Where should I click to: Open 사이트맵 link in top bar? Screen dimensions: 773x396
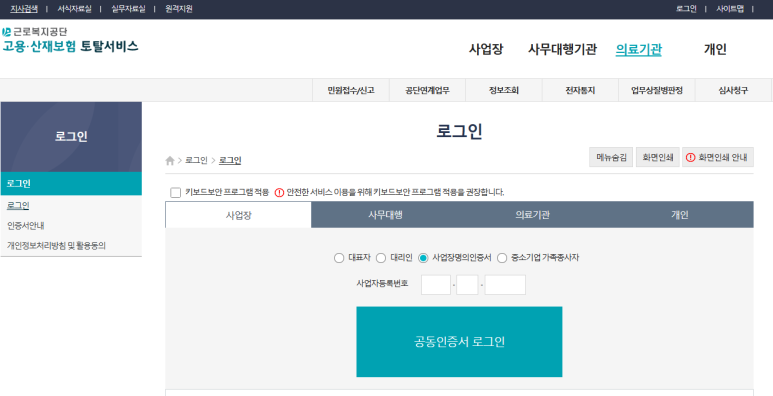point(730,9)
